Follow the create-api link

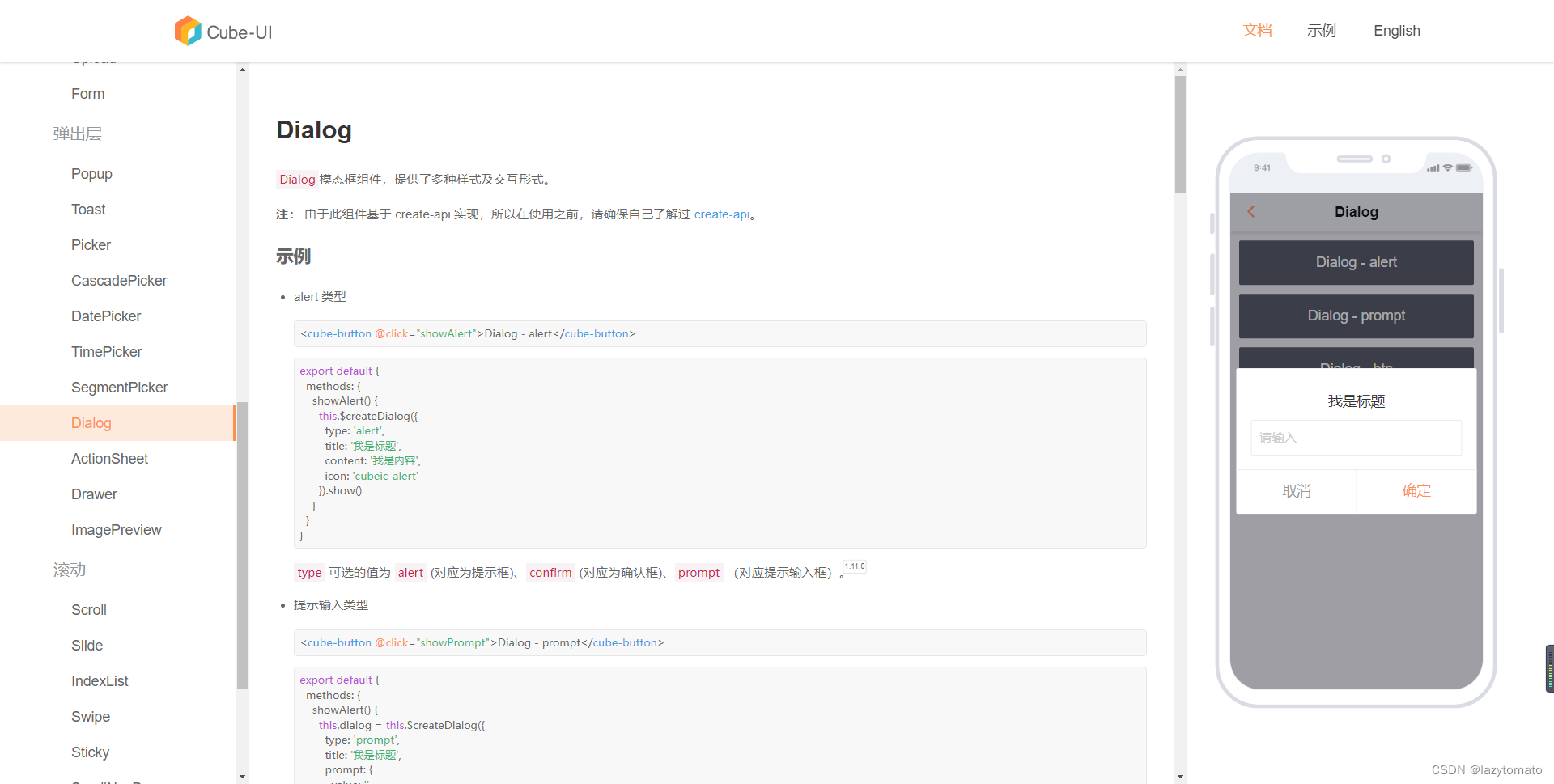pyautogui.click(x=722, y=214)
